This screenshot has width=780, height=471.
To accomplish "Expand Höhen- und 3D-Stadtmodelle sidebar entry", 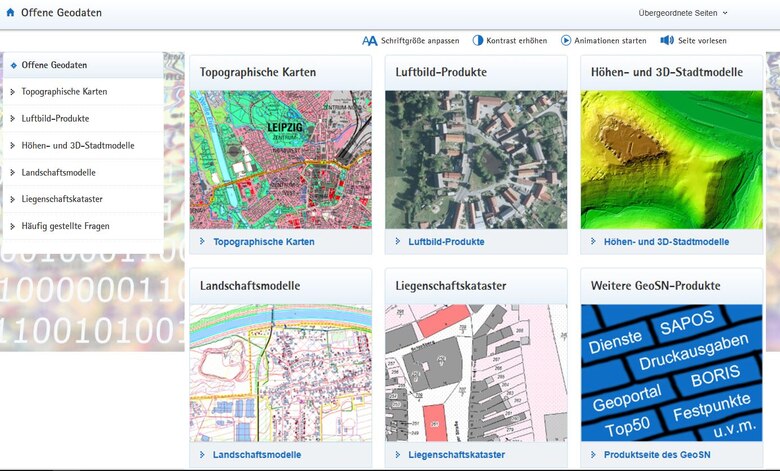I will click(x=77, y=146).
